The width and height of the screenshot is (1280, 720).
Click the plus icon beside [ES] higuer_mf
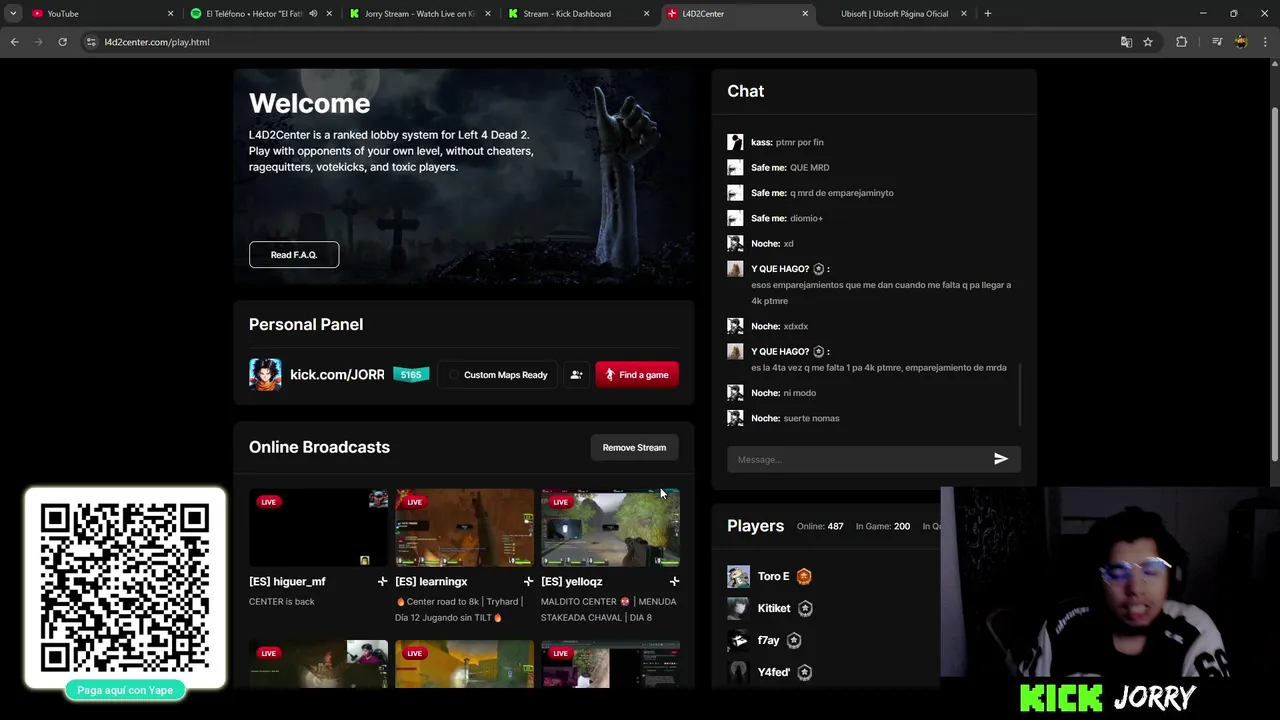point(382,581)
